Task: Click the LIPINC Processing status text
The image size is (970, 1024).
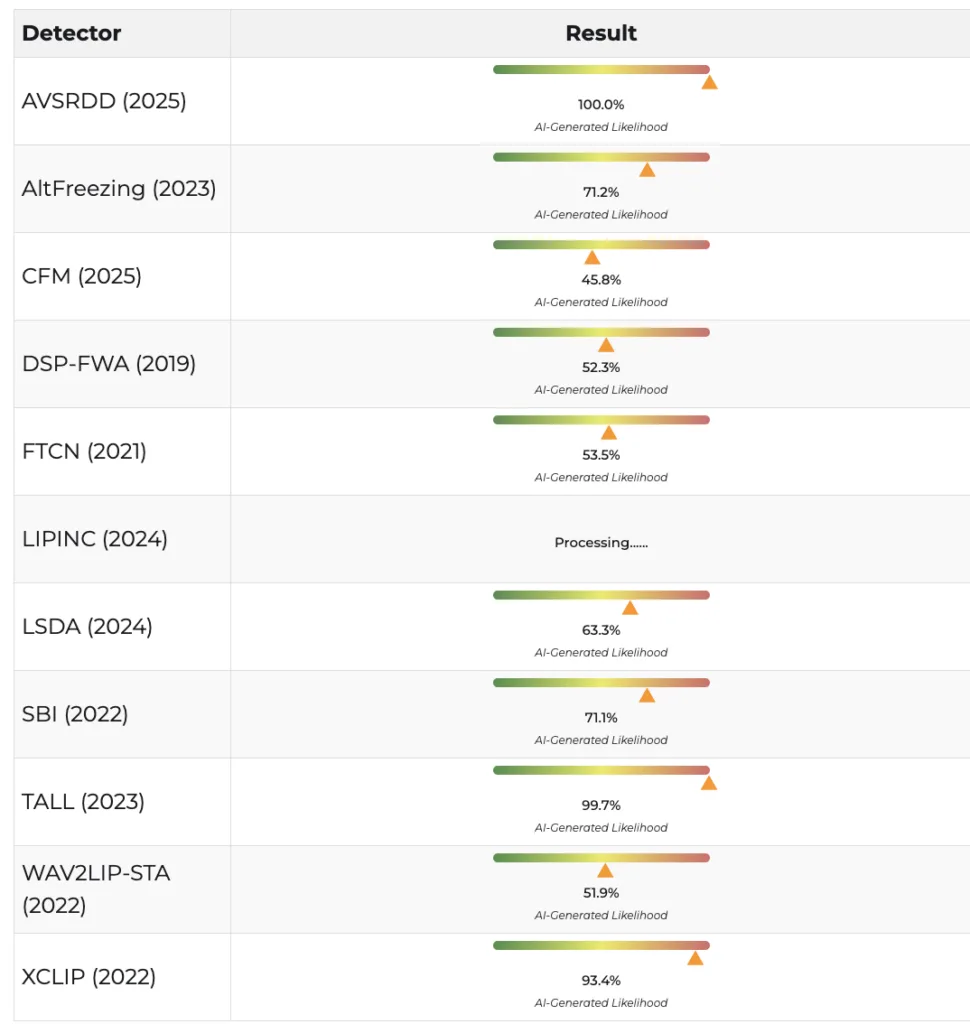Action: pyautogui.click(x=601, y=543)
